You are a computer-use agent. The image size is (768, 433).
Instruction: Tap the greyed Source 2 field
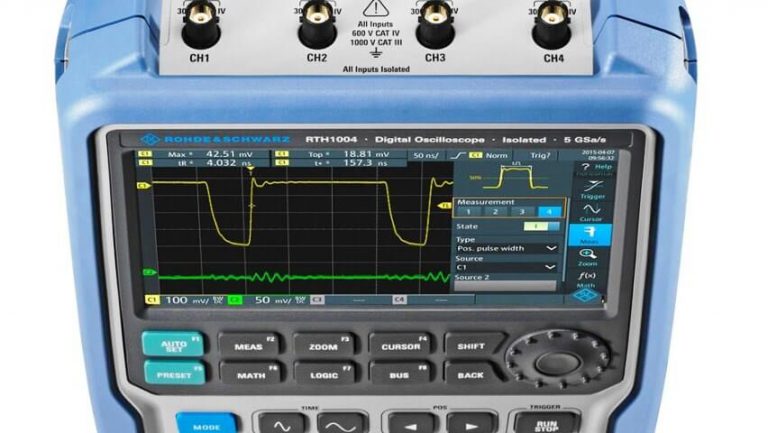coord(505,286)
